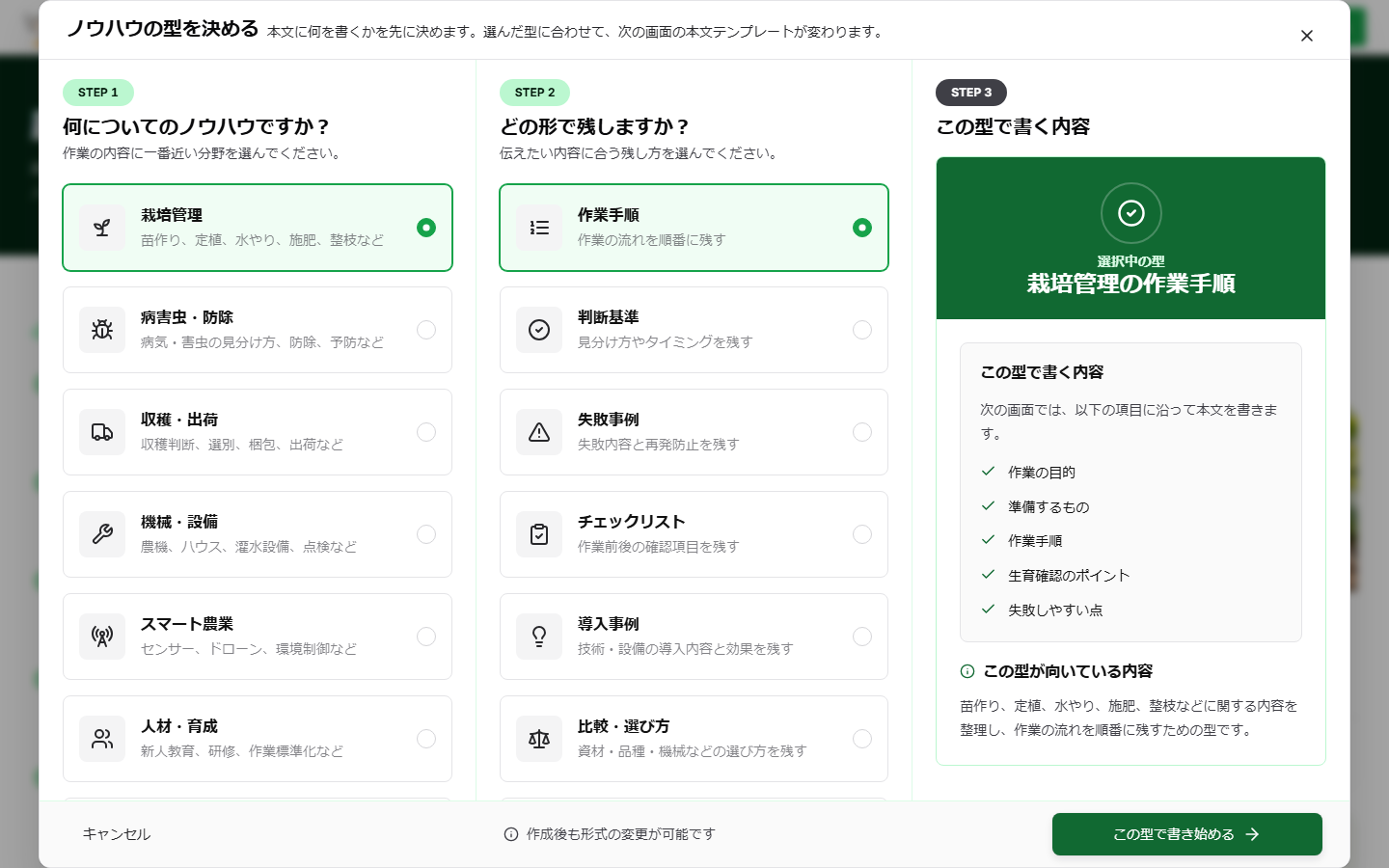The height and width of the screenshot is (868, 1389).
Task: Choose the 導入事例 radio option
Action: 862,637
